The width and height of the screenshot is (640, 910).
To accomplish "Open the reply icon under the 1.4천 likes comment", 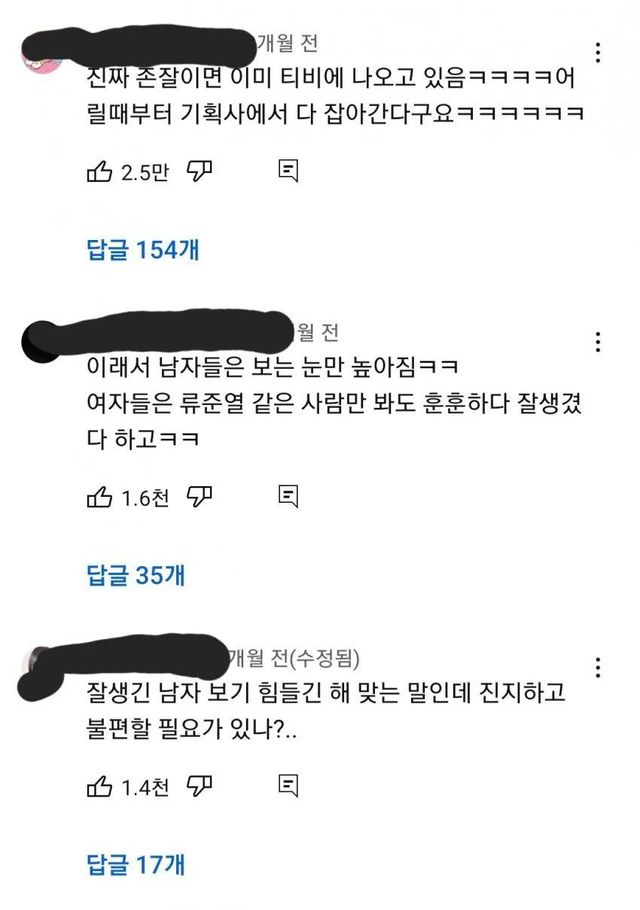I will click(x=288, y=786).
